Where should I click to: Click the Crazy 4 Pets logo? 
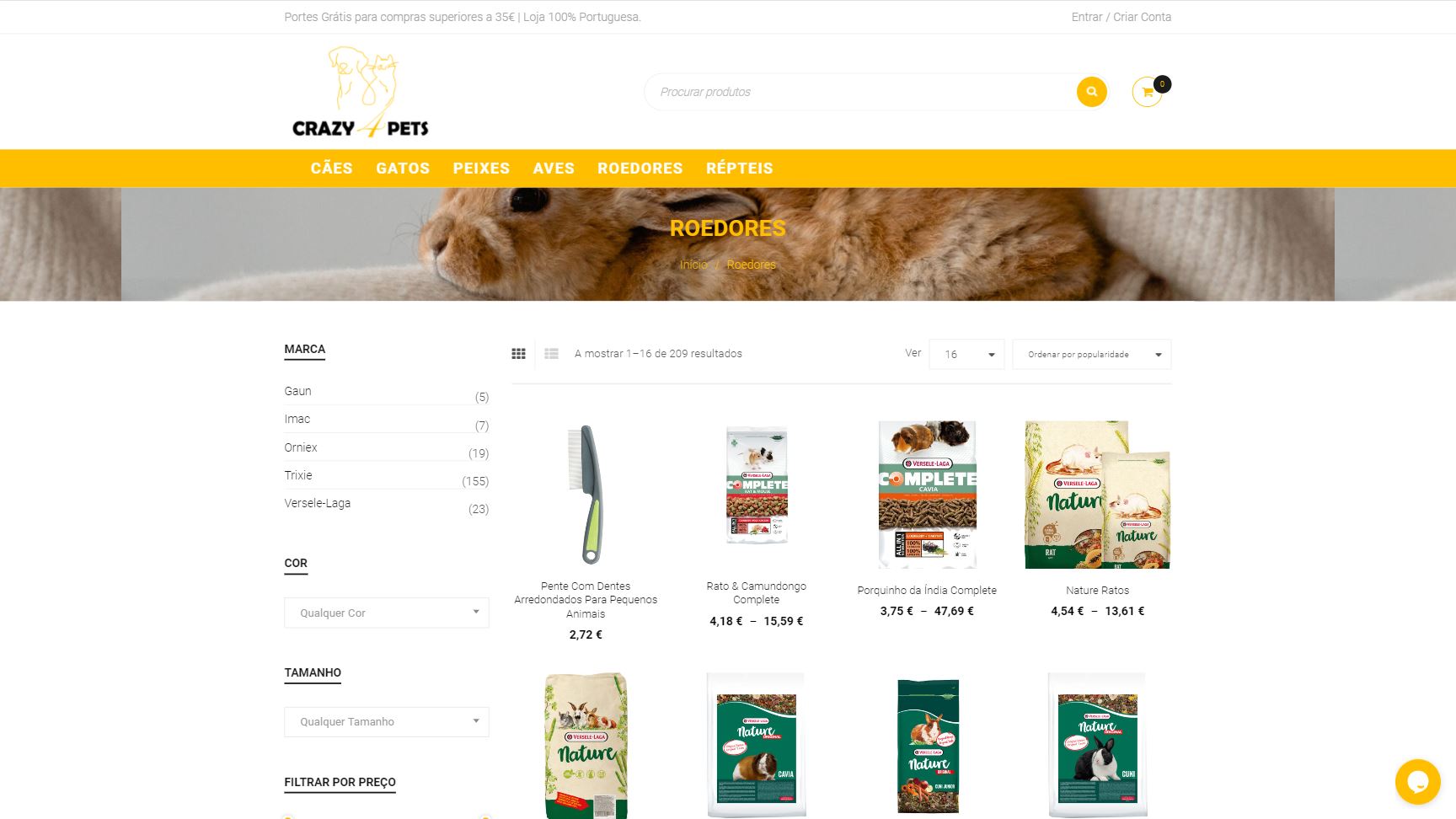[361, 92]
